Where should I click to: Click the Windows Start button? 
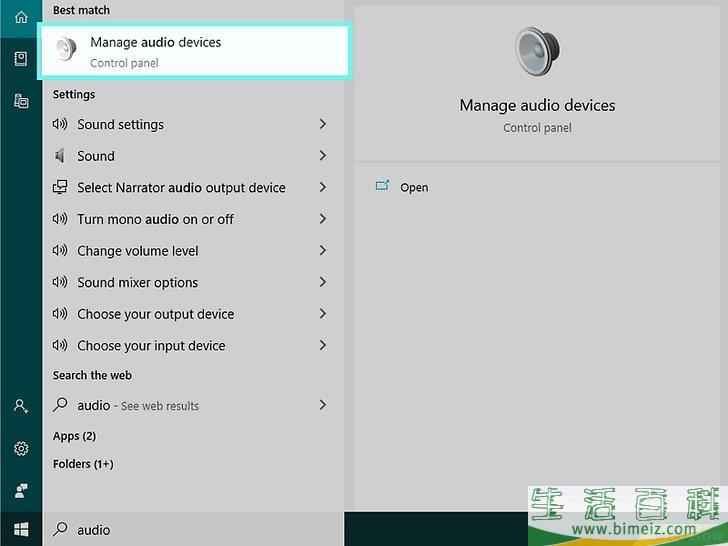pyautogui.click(x=20, y=529)
